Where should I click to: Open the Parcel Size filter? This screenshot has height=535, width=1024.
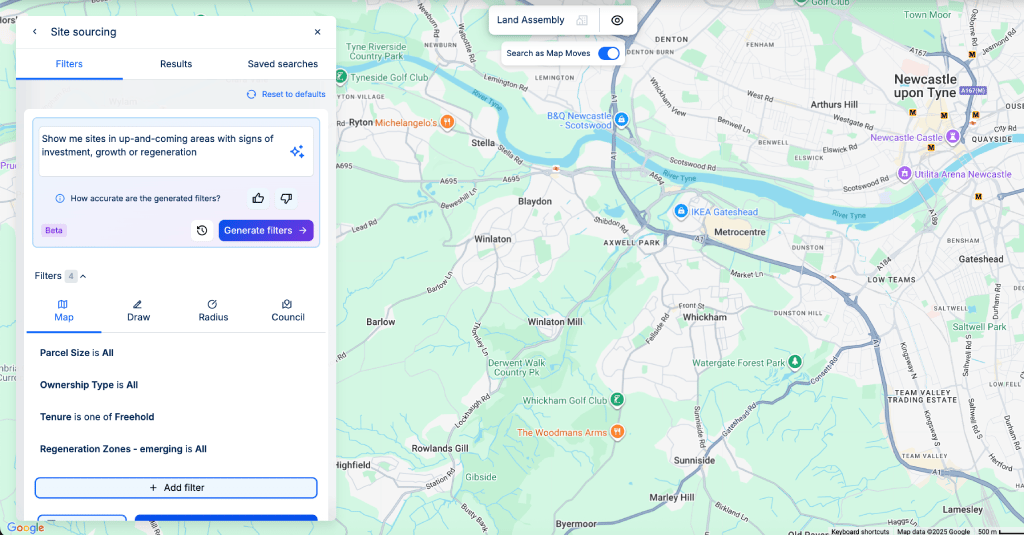tap(77, 353)
